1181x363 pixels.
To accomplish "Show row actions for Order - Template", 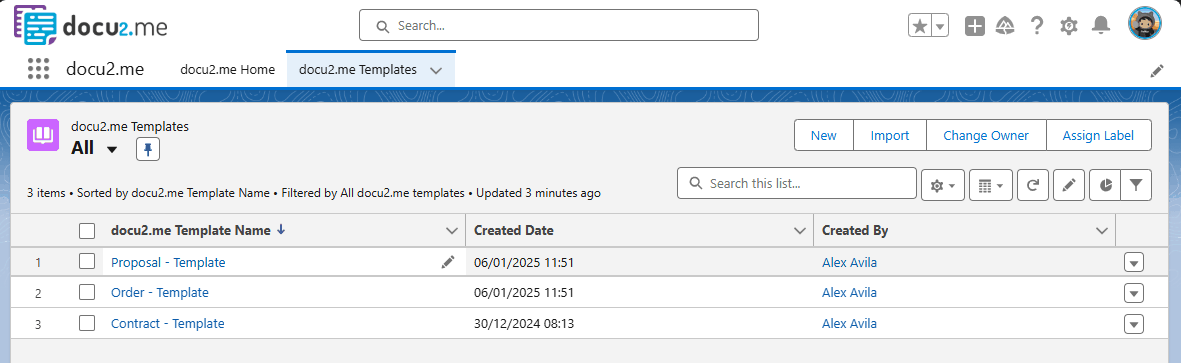I will click(x=1134, y=293).
